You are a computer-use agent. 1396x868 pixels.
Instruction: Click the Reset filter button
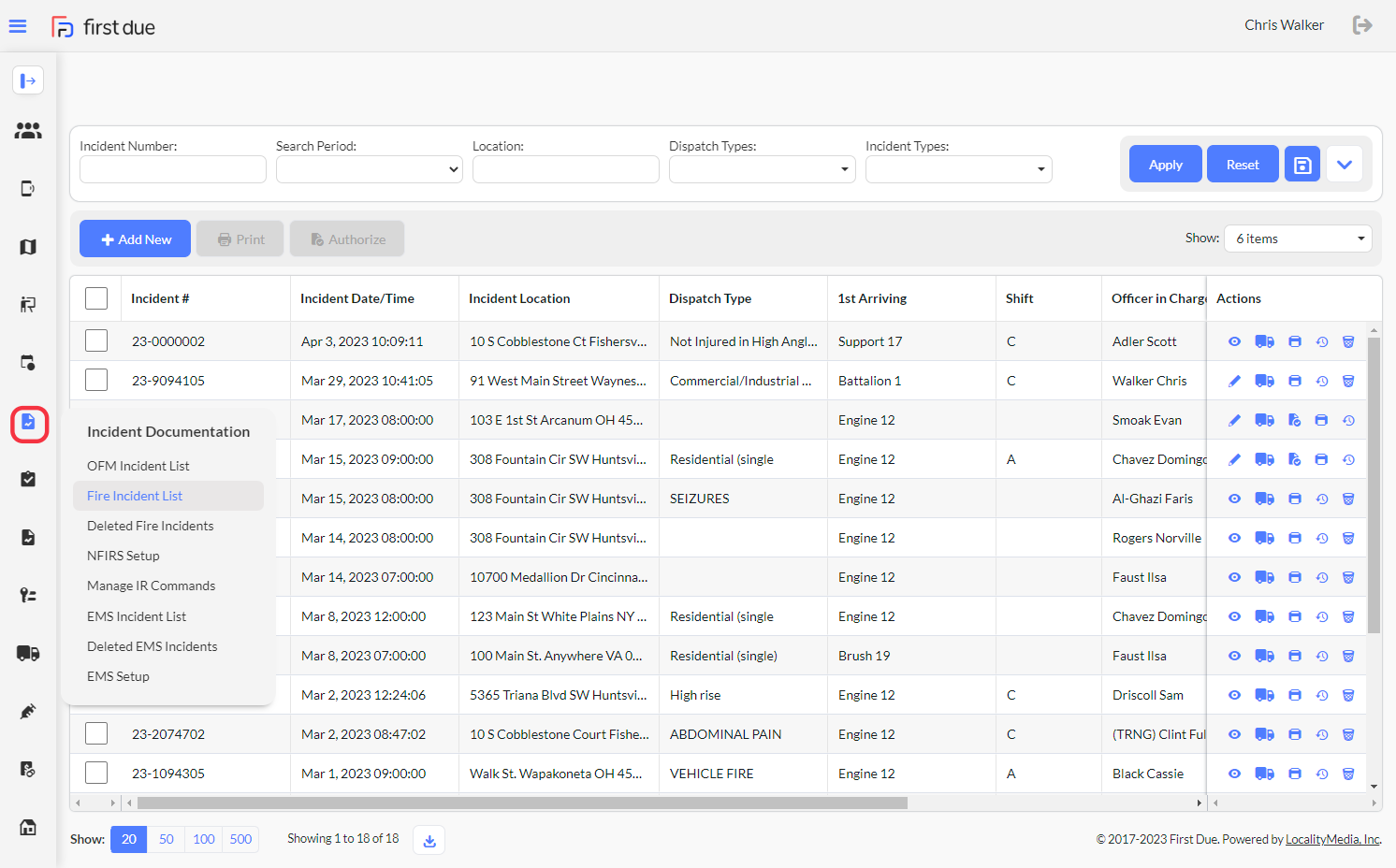pos(1243,165)
